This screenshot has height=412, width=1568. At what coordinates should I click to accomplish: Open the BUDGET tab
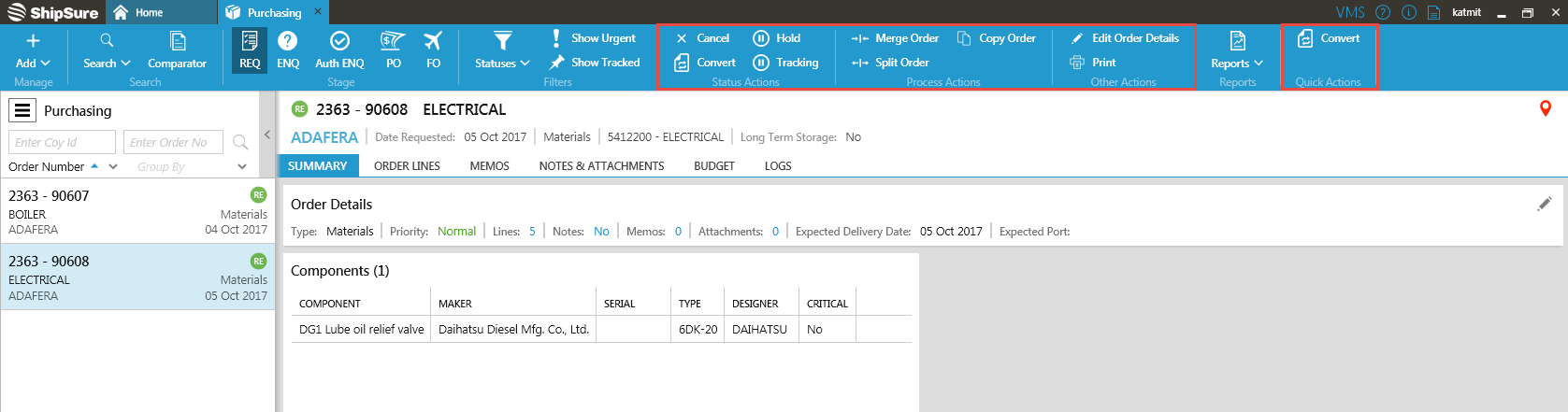713,166
